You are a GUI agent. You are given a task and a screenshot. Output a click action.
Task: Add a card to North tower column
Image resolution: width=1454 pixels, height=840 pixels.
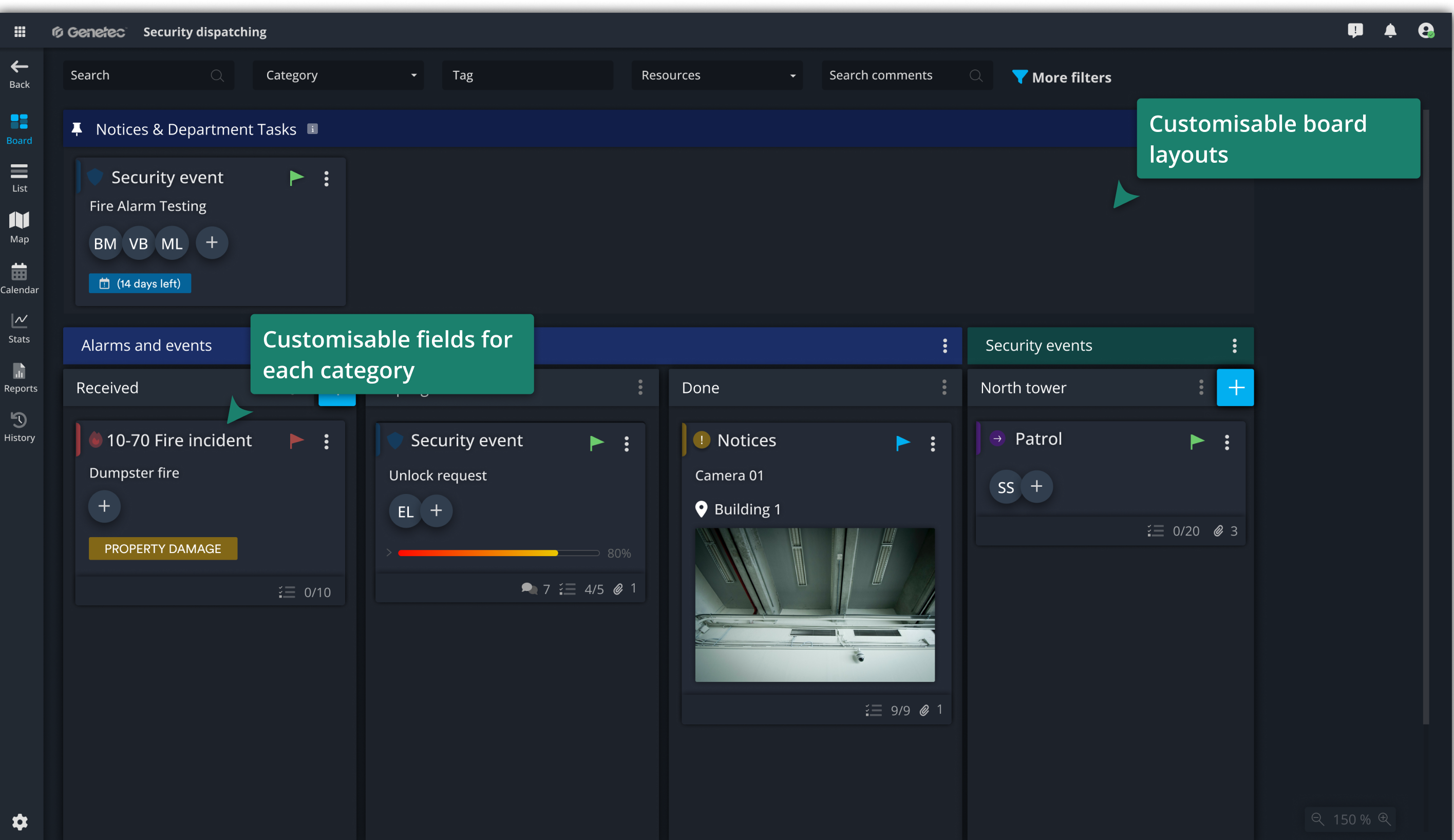tap(1235, 388)
